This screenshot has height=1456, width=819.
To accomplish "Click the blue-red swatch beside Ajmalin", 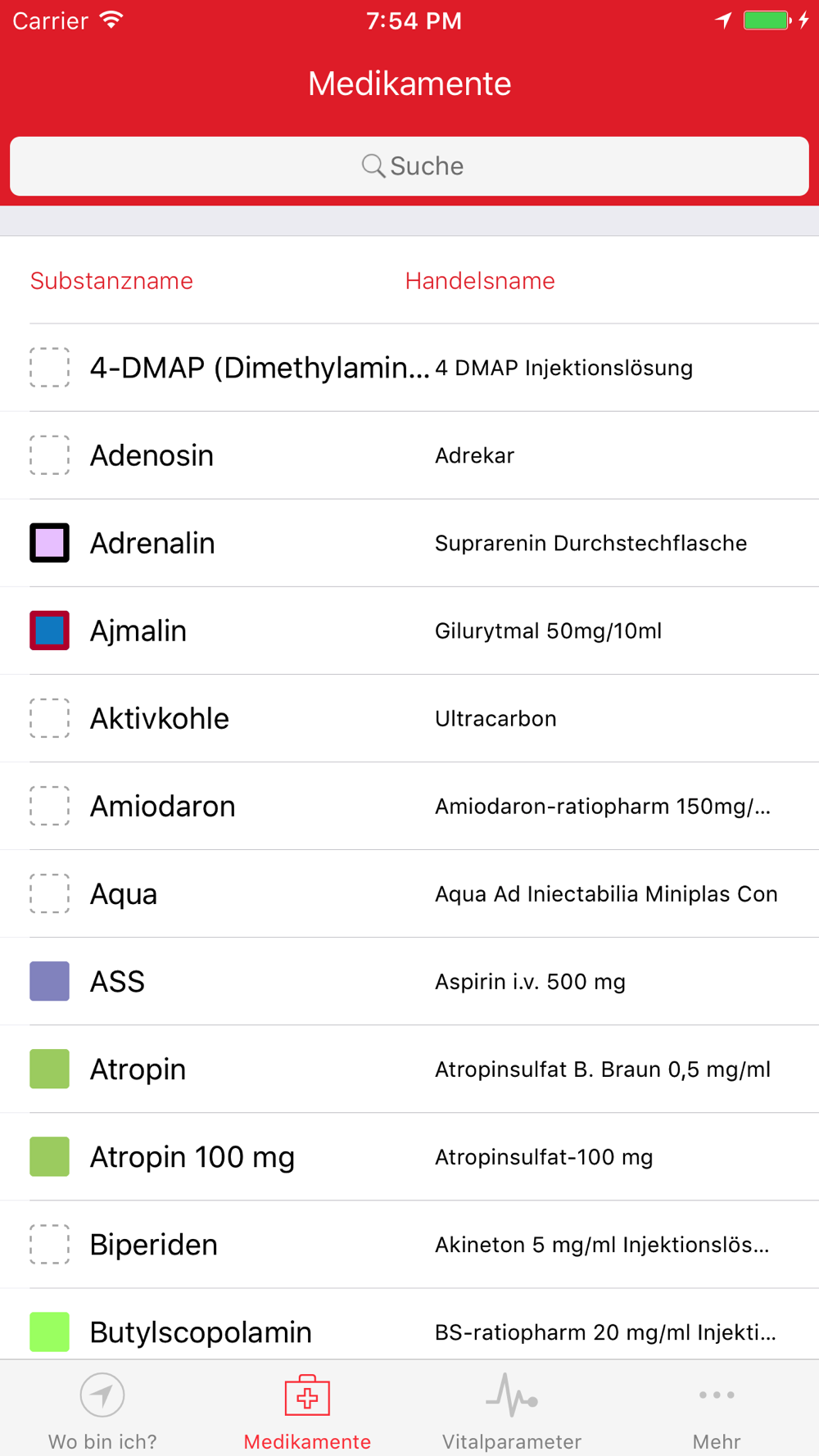I will pos(49,631).
